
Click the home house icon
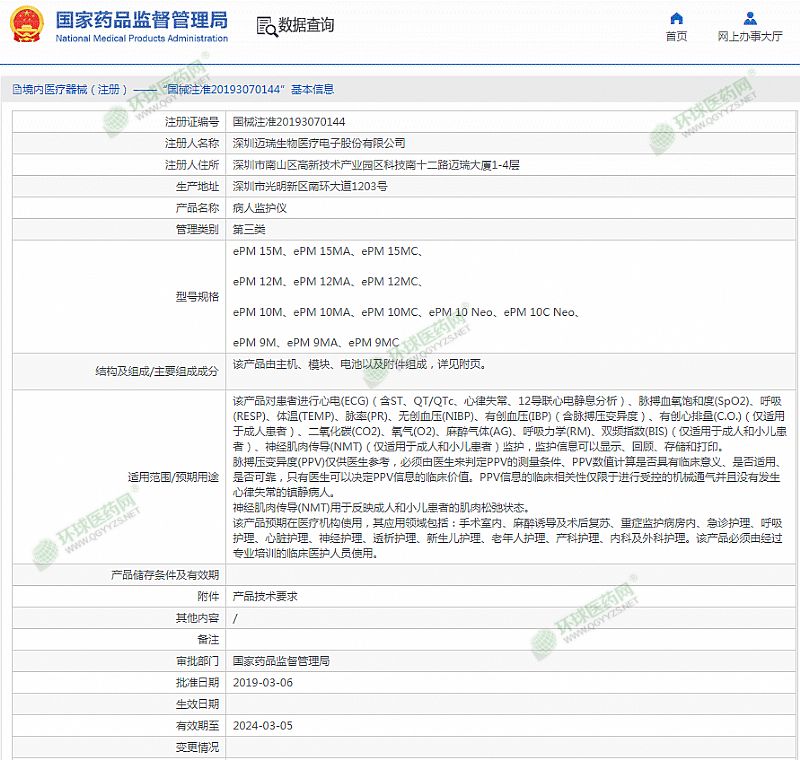coord(676,18)
